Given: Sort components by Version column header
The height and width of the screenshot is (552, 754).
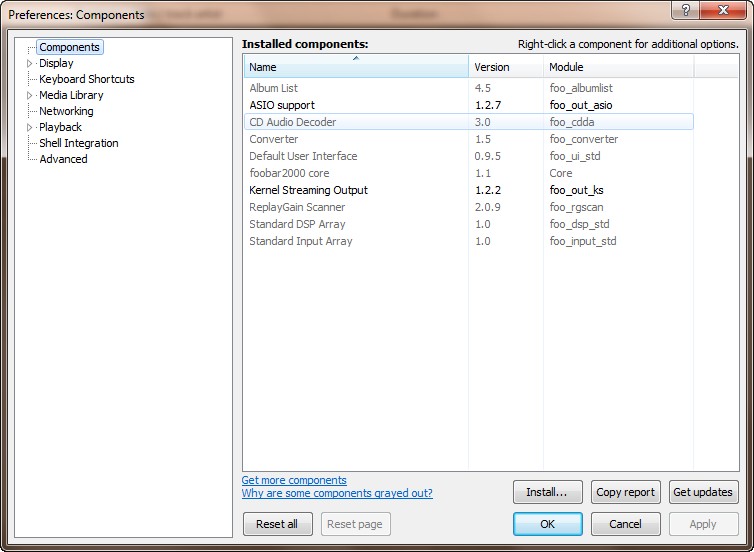Looking at the screenshot, I should click(x=506, y=66).
